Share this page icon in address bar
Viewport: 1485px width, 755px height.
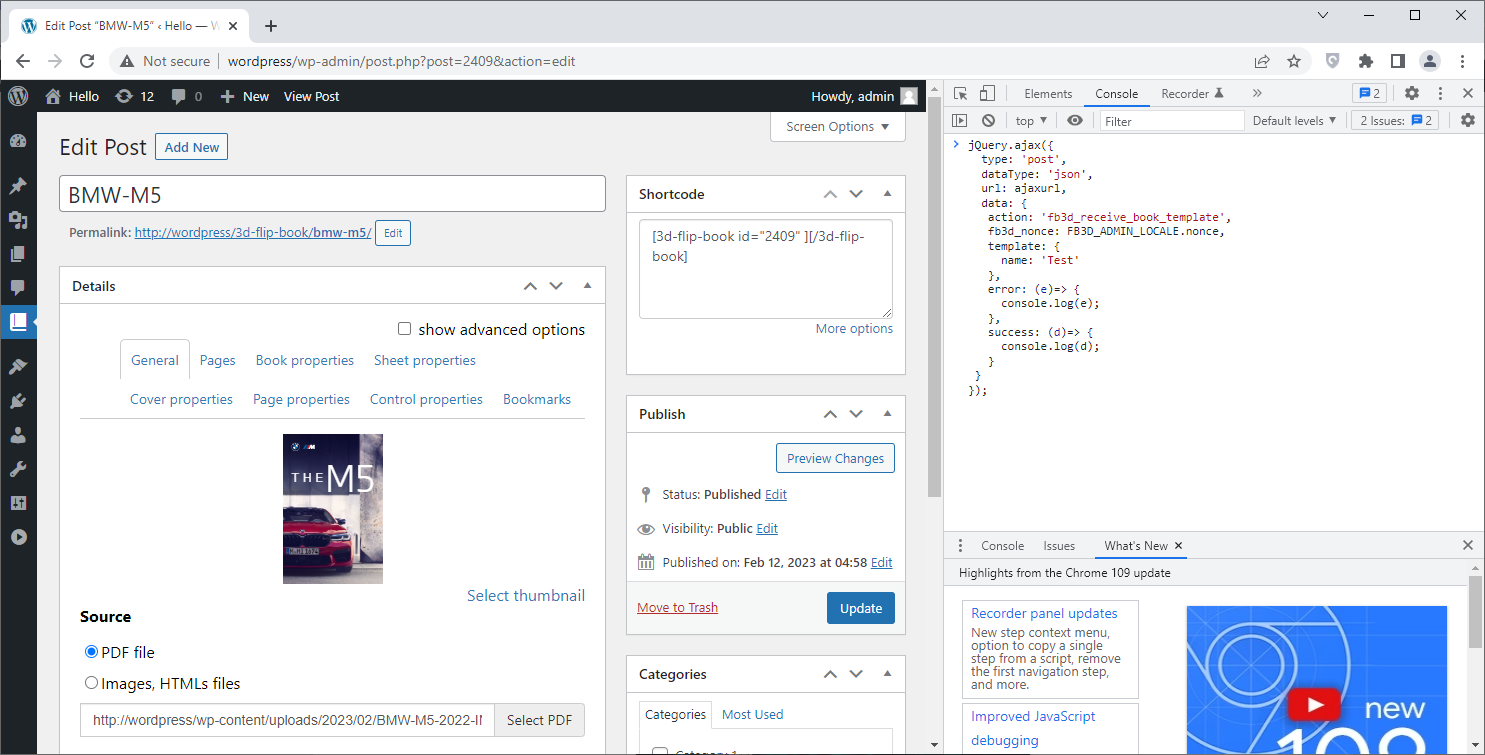tap(1262, 61)
